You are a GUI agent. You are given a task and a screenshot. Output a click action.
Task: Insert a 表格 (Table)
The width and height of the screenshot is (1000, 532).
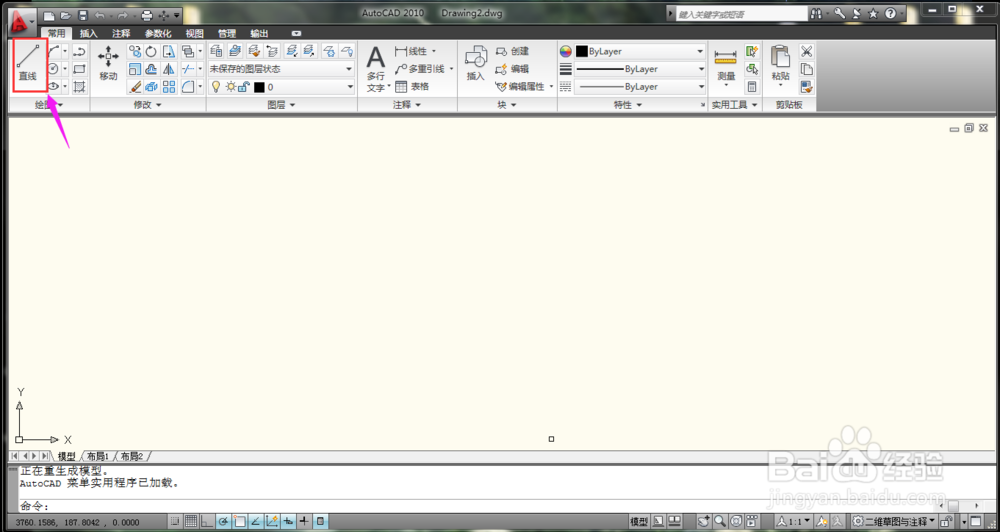coord(412,86)
